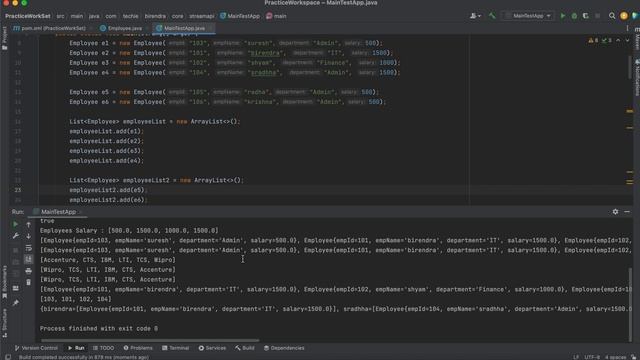Open the Version Control tool window
The width and height of the screenshot is (640, 360).
point(36,348)
